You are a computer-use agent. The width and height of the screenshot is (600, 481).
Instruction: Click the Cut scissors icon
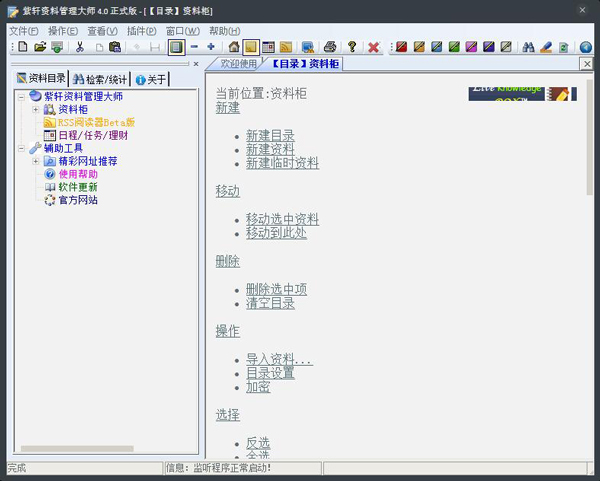(80, 47)
